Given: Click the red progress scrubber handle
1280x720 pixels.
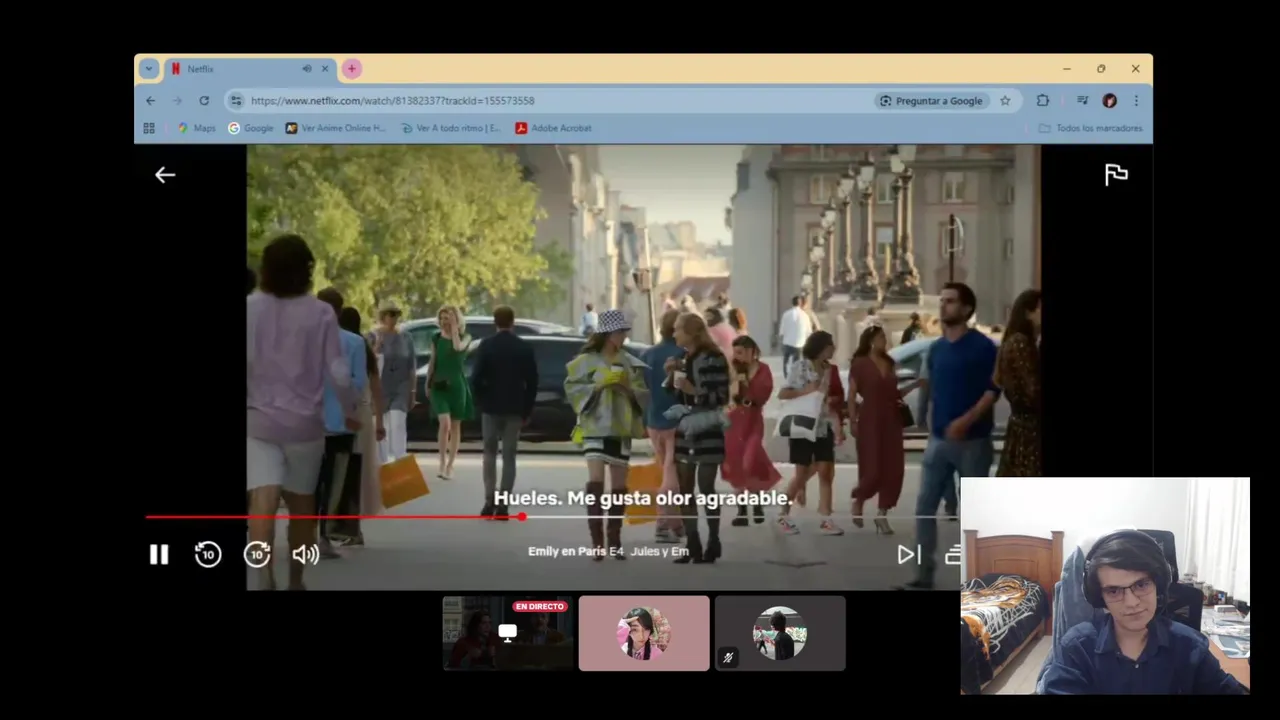Looking at the screenshot, I should (522, 517).
